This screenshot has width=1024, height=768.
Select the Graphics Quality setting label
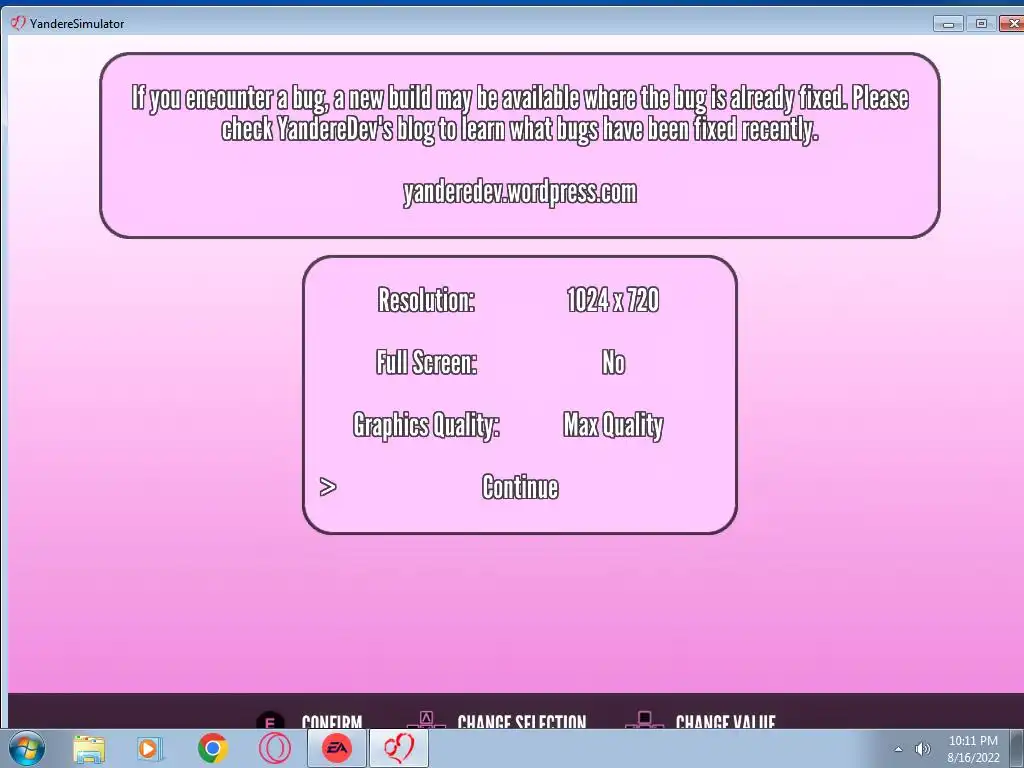pyautogui.click(x=426, y=425)
